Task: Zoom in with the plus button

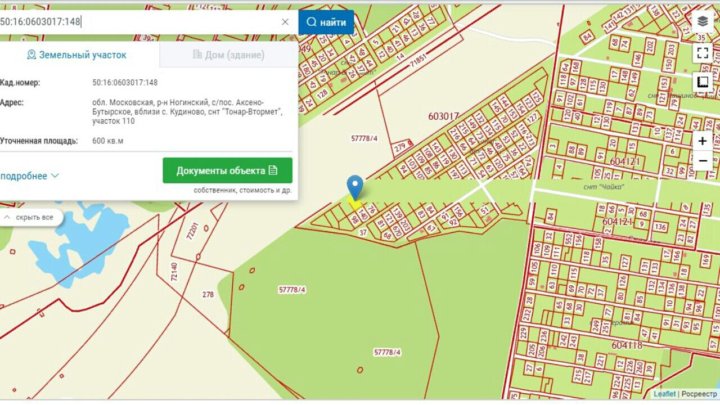Action: (x=703, y=141)
